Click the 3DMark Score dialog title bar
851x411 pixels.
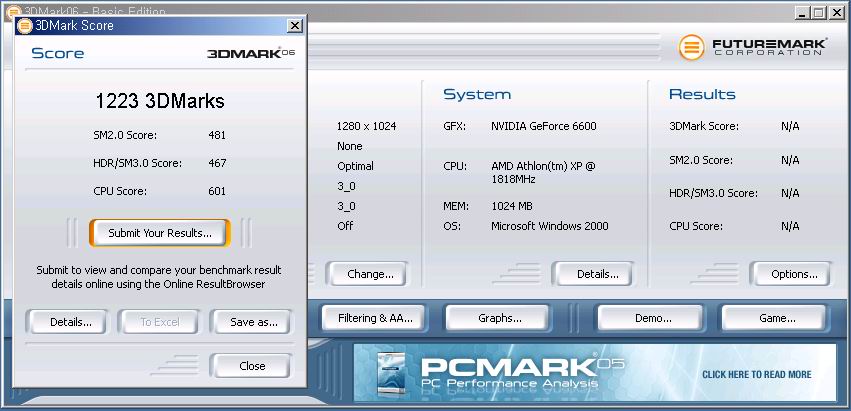160,26
